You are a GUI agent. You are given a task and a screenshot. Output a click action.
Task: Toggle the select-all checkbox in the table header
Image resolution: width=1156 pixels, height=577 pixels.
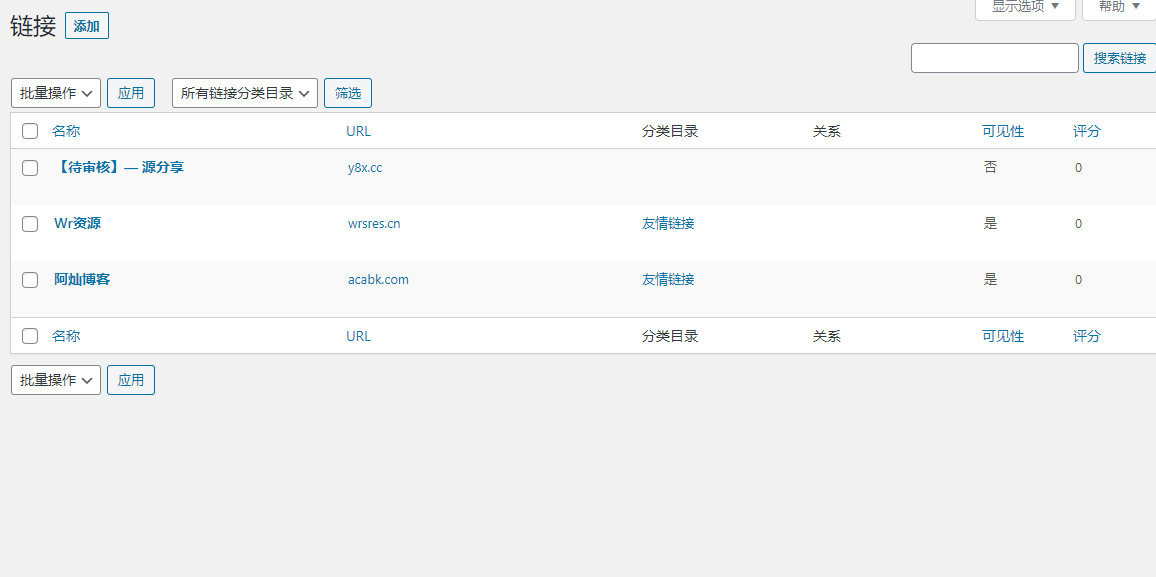(30, 131)
